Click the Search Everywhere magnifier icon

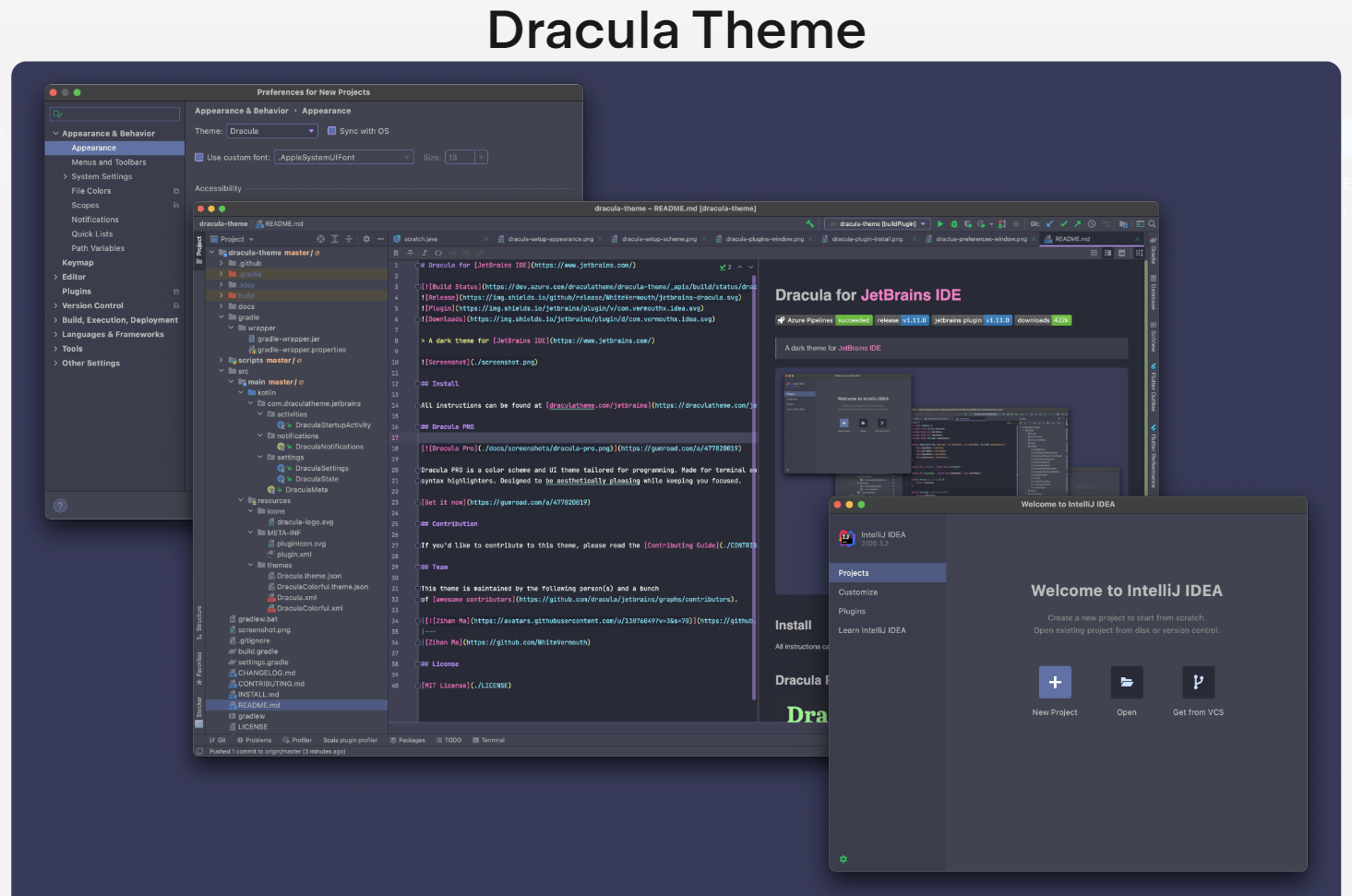(x=1152, y=224)
